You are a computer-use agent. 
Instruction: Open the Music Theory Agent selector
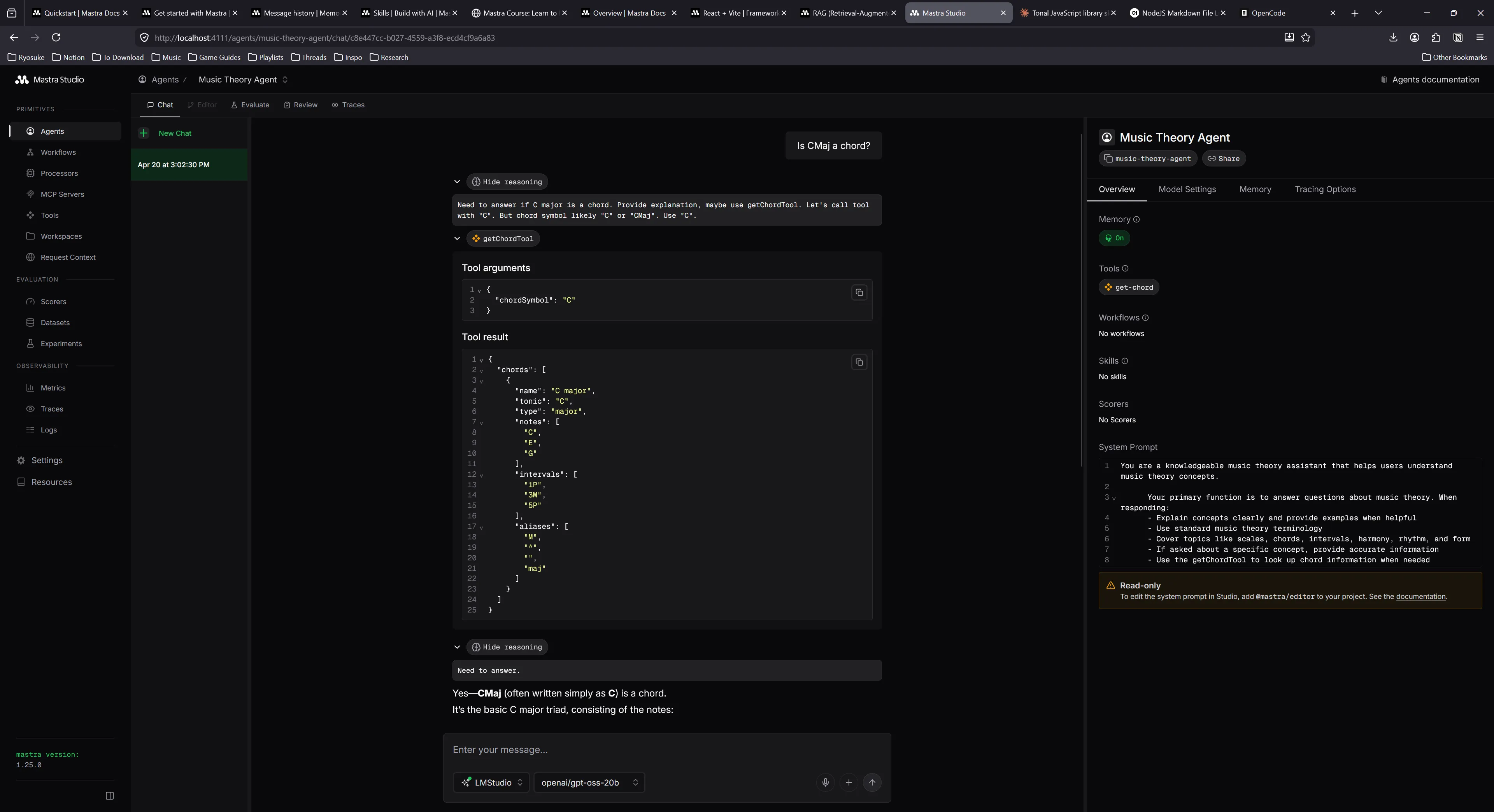tap(243, 80)
